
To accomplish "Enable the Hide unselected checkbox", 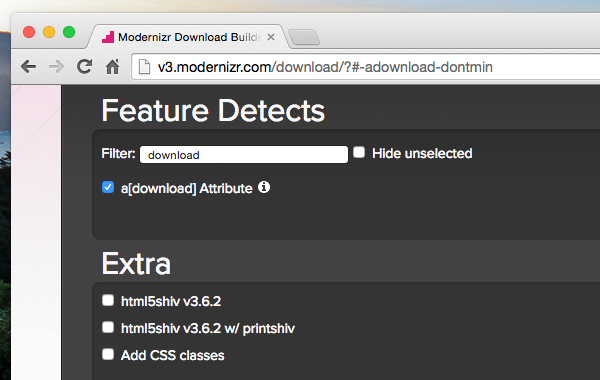I will click(x=359, y=152).
